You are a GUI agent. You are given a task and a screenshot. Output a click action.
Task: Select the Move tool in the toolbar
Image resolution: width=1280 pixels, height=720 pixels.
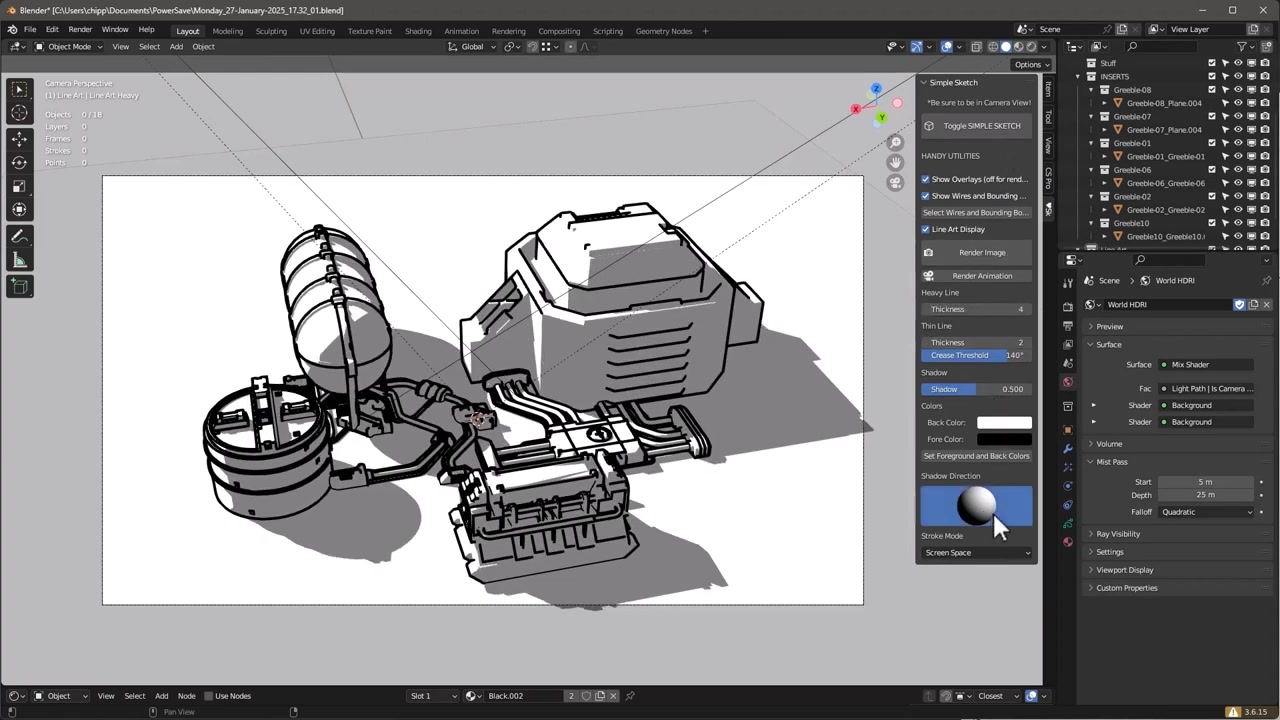click(19, 139)
